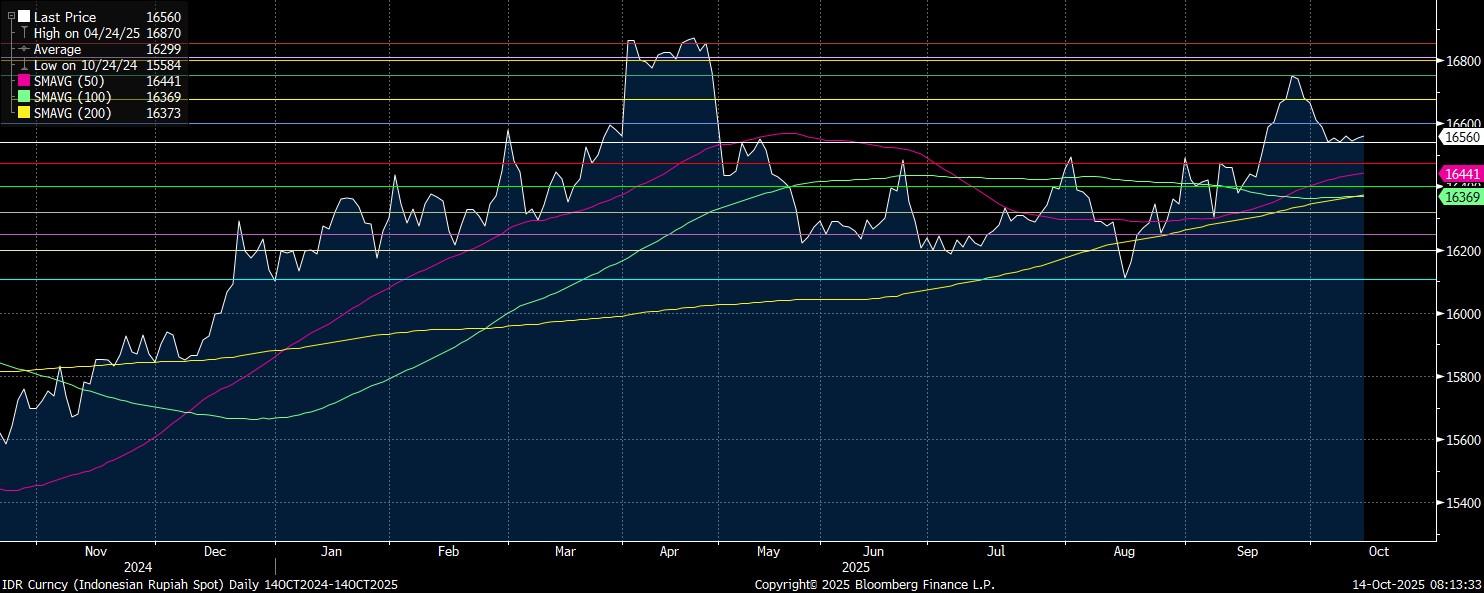The height and width of the screenshot is (593, 1484).
Task: Click the green 16369 axis price tag
Action: (x=1459, y=198)
